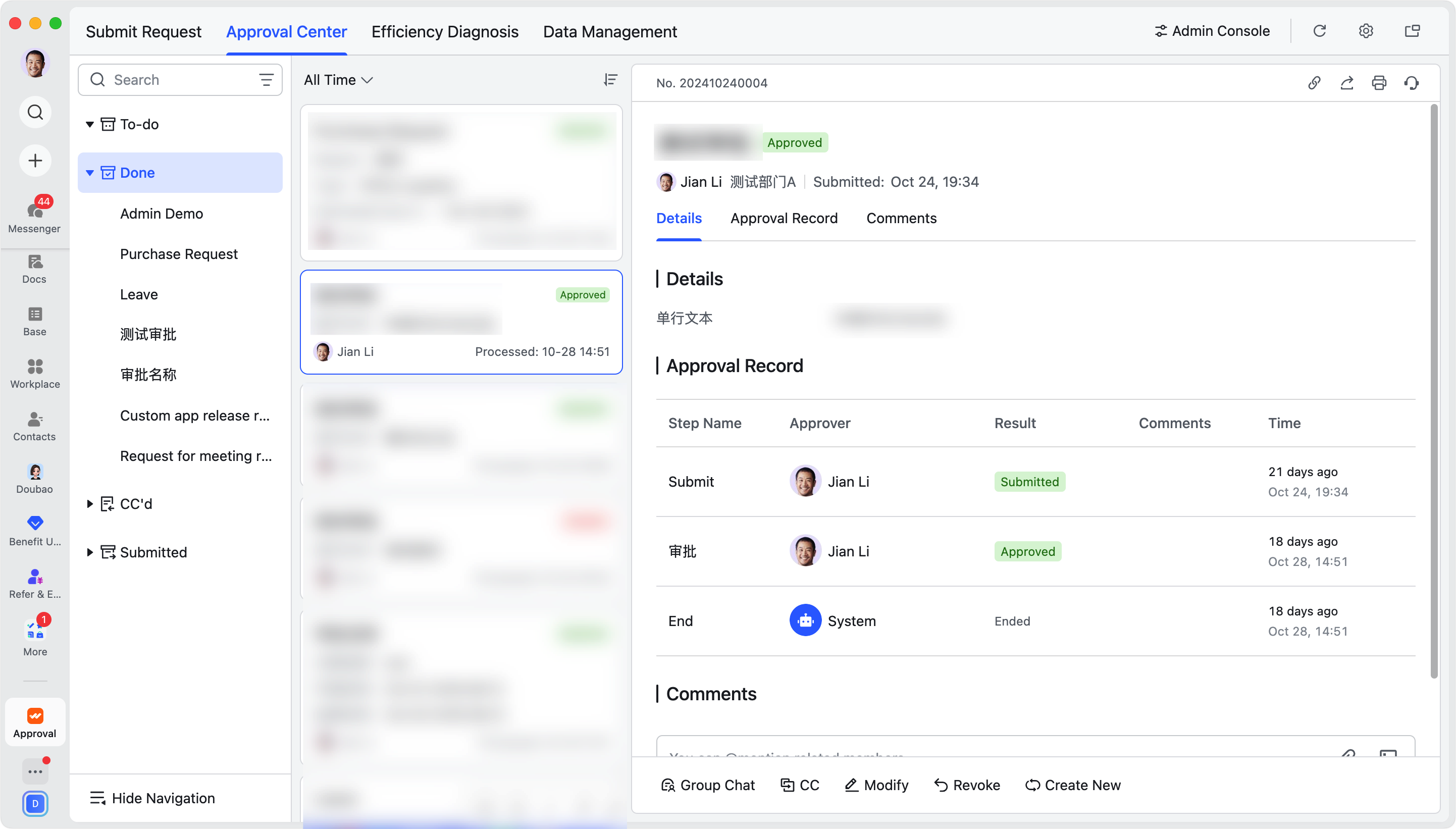The height and width of the screenshot is (829, 1456).
Task: Click the detail panel vertical scrollbar
Action: (1434, 391)
